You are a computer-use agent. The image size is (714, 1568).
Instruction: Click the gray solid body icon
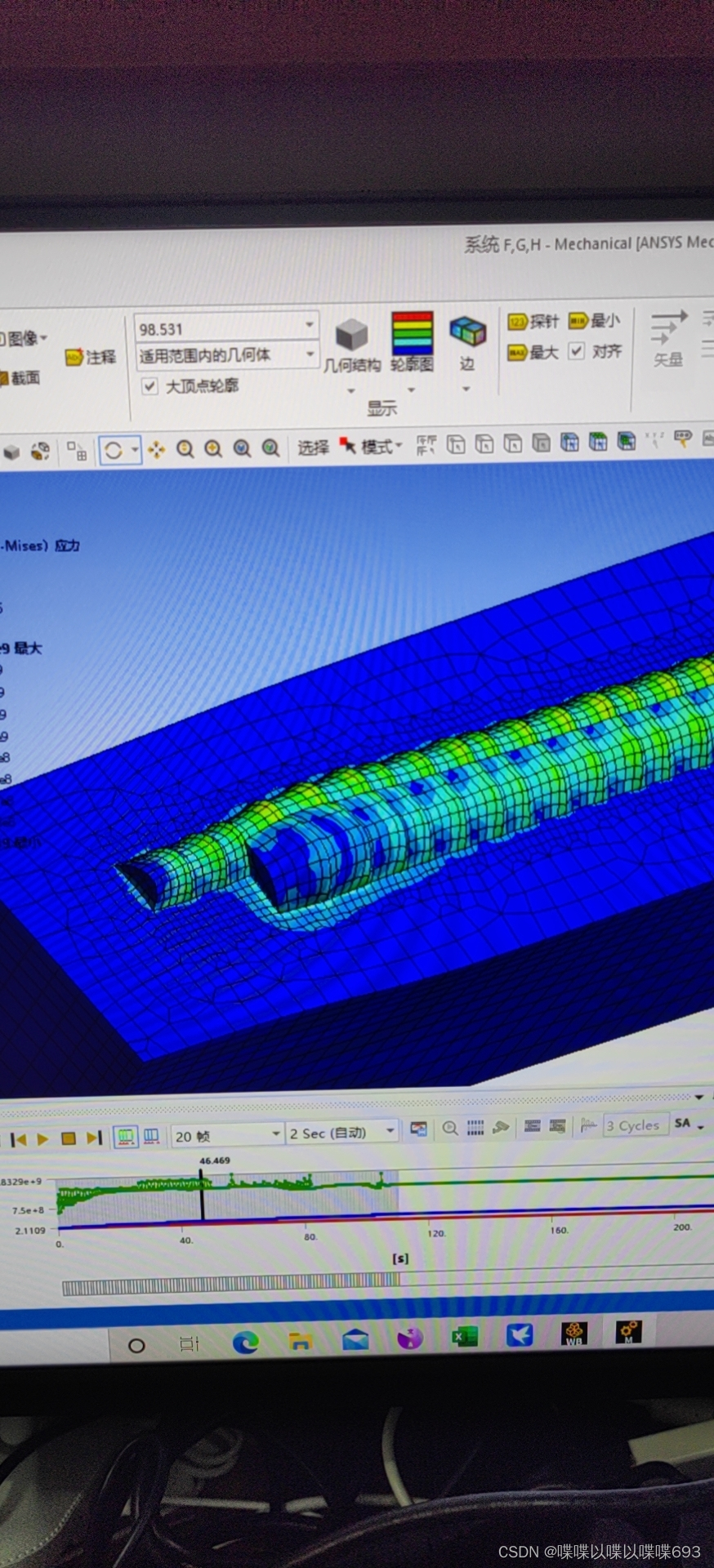click(x=11, y=452)
